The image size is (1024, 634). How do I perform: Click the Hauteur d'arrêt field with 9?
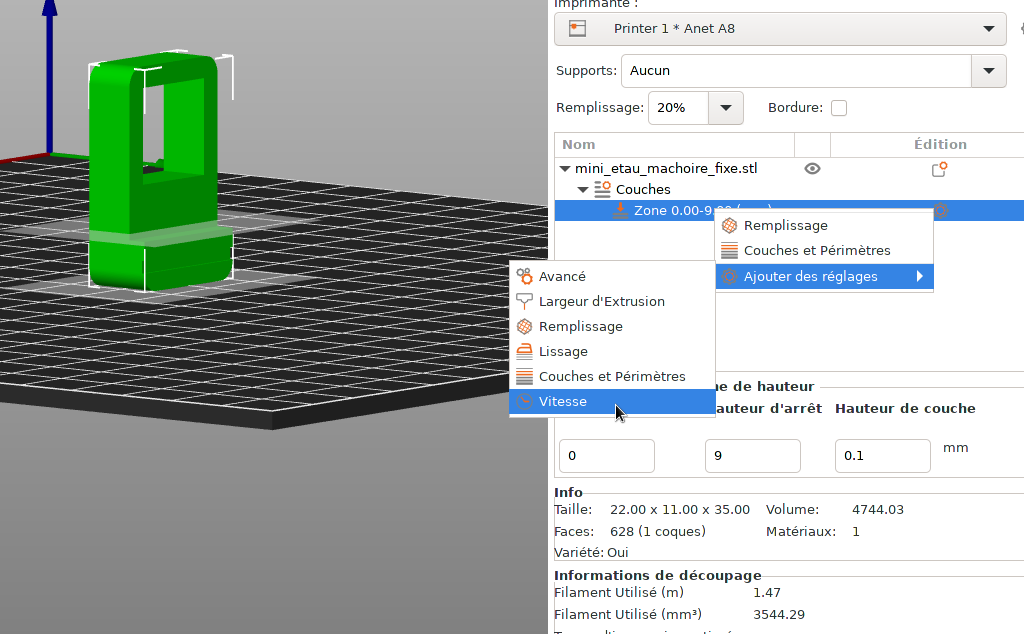click(752, 456)
